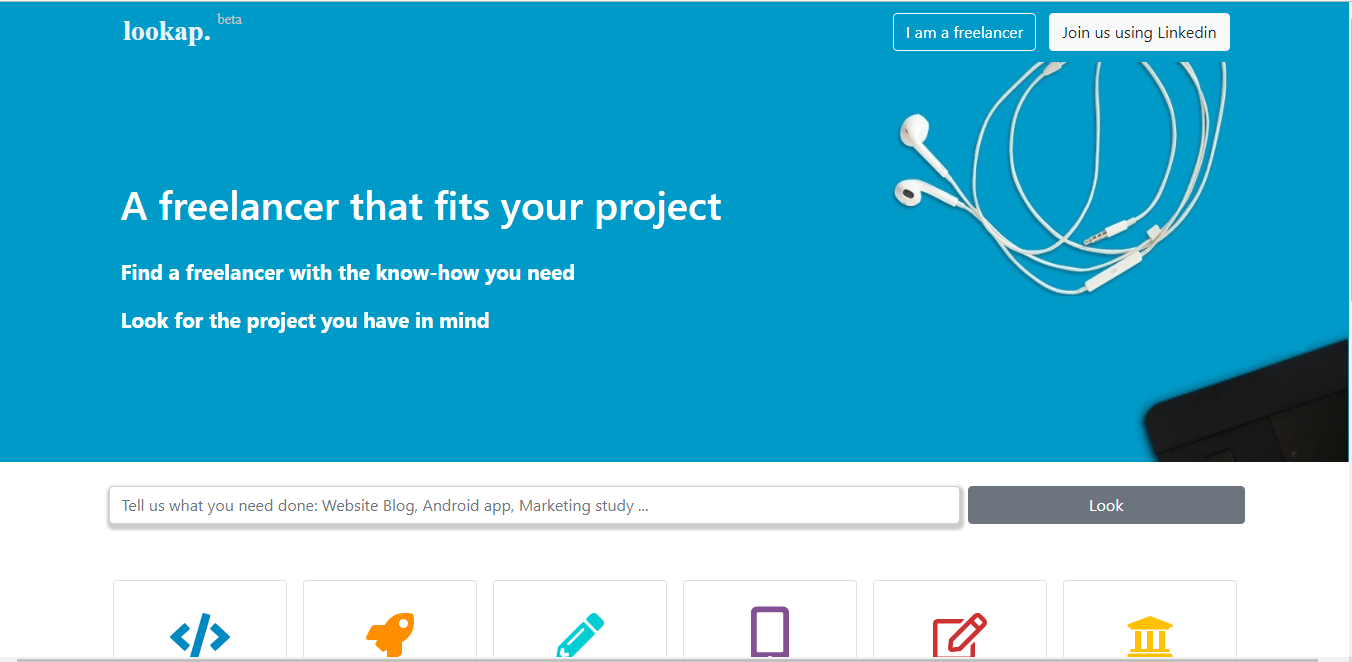
Task: Click the "A freelancer that fits your project" headline
Action: pos(421,207)
